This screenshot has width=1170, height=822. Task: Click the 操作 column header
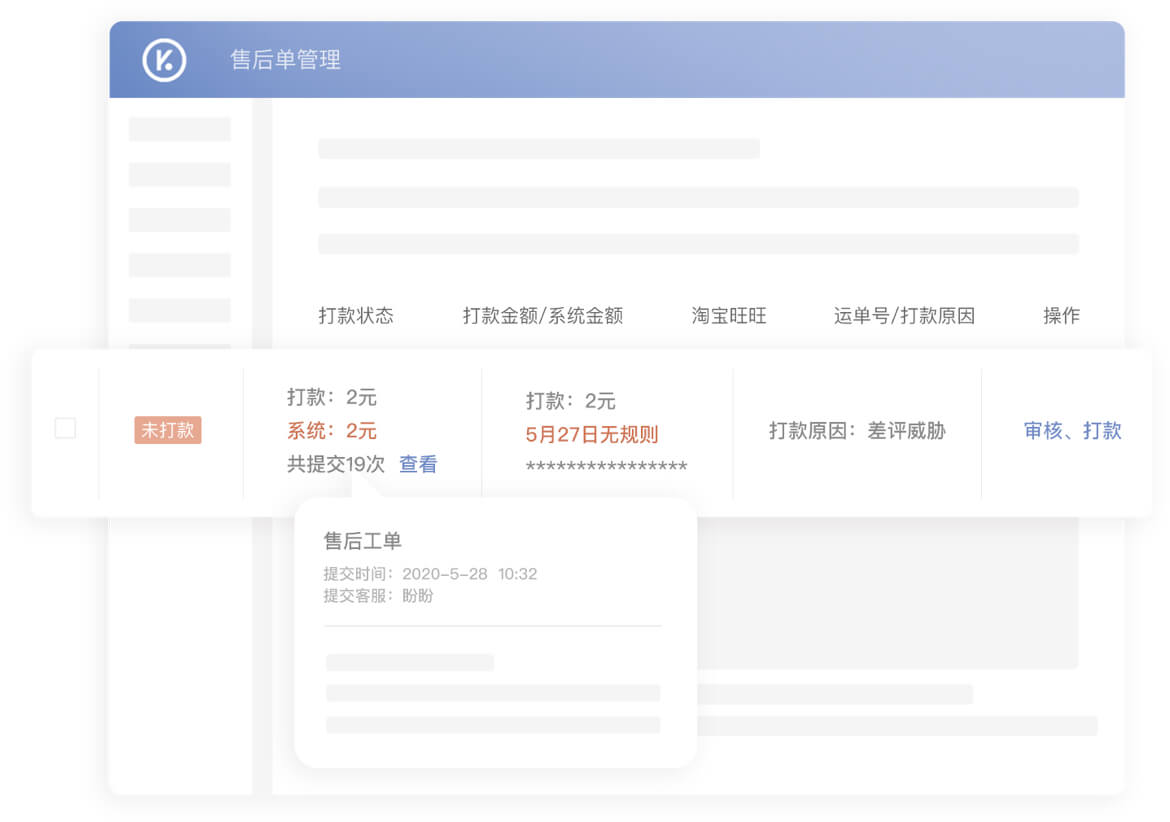(1061, 316)
